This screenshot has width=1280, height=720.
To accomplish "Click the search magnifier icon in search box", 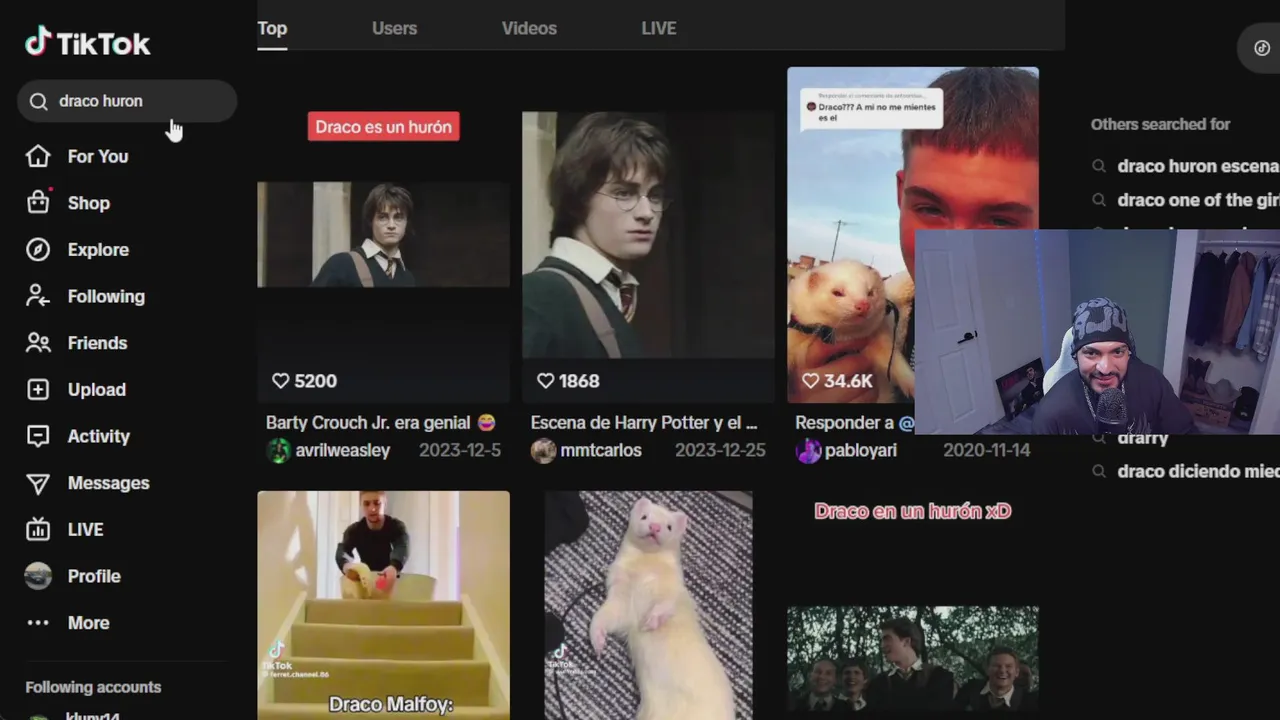I will [39, 101].
